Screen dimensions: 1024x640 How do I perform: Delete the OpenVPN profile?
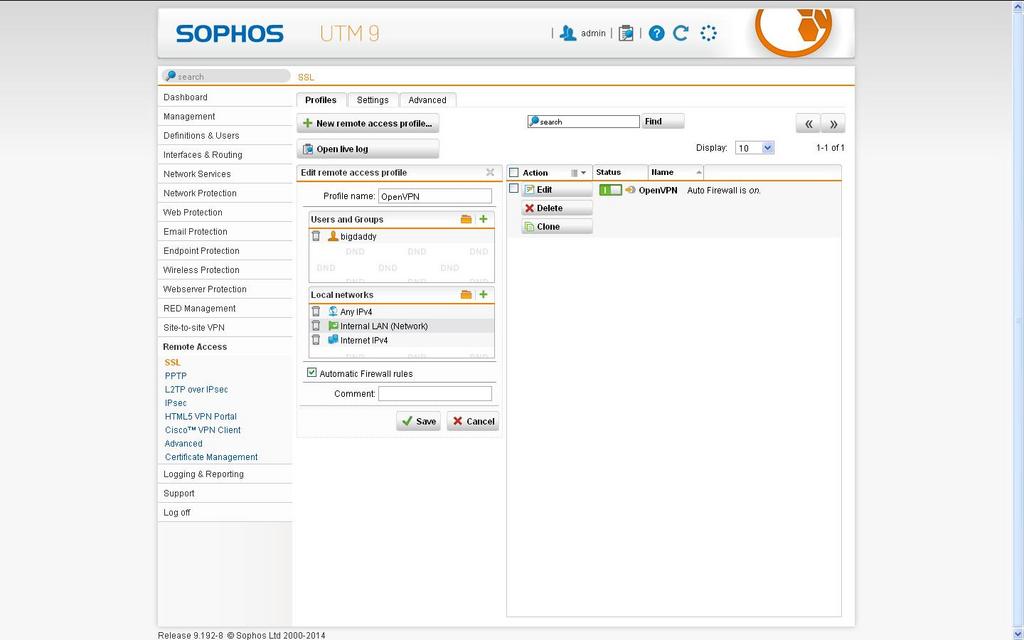coord(557,208)
